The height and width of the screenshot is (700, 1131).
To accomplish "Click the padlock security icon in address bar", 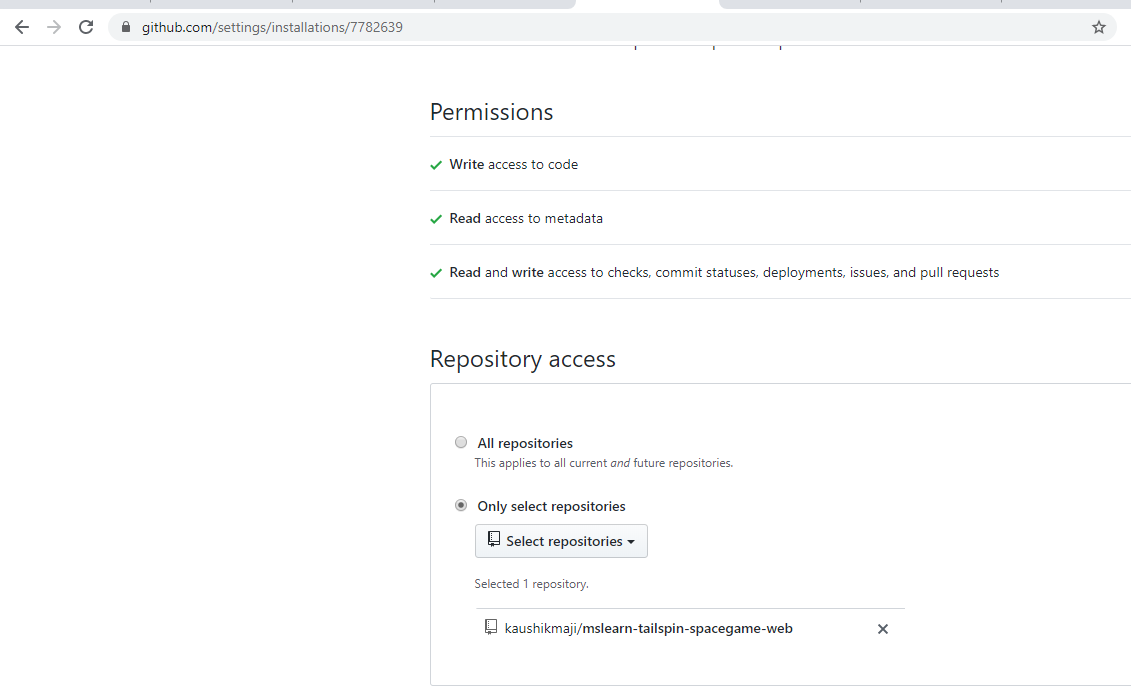I will tap(125, 27).
